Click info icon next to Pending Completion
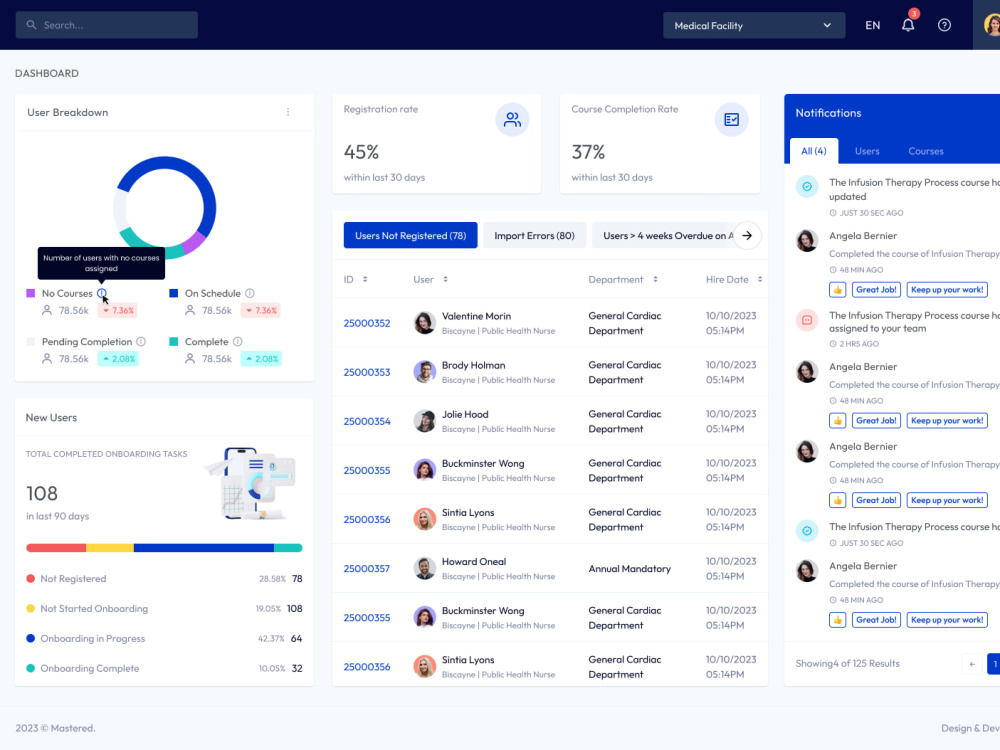 click(141, 342)
